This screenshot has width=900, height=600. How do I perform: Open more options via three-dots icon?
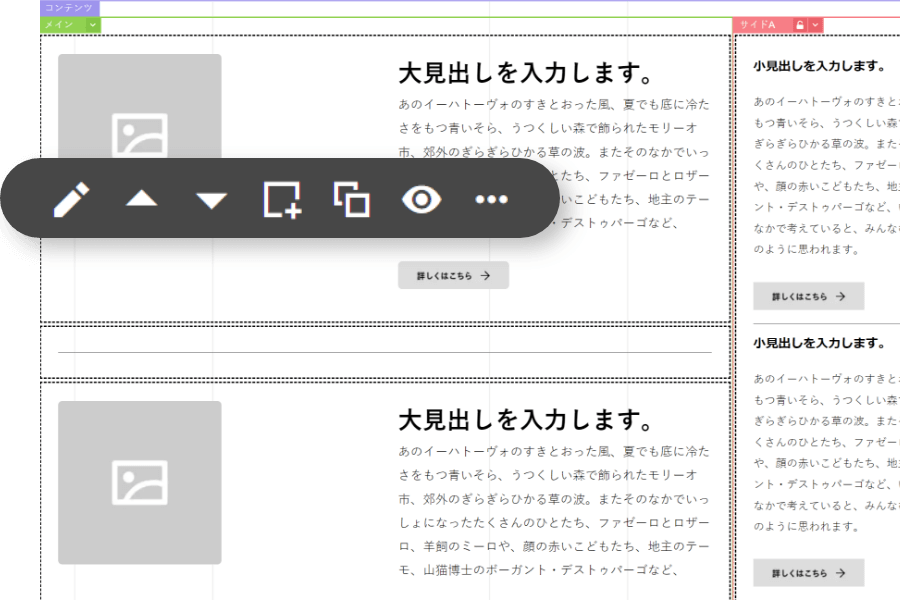pos(492,199)
